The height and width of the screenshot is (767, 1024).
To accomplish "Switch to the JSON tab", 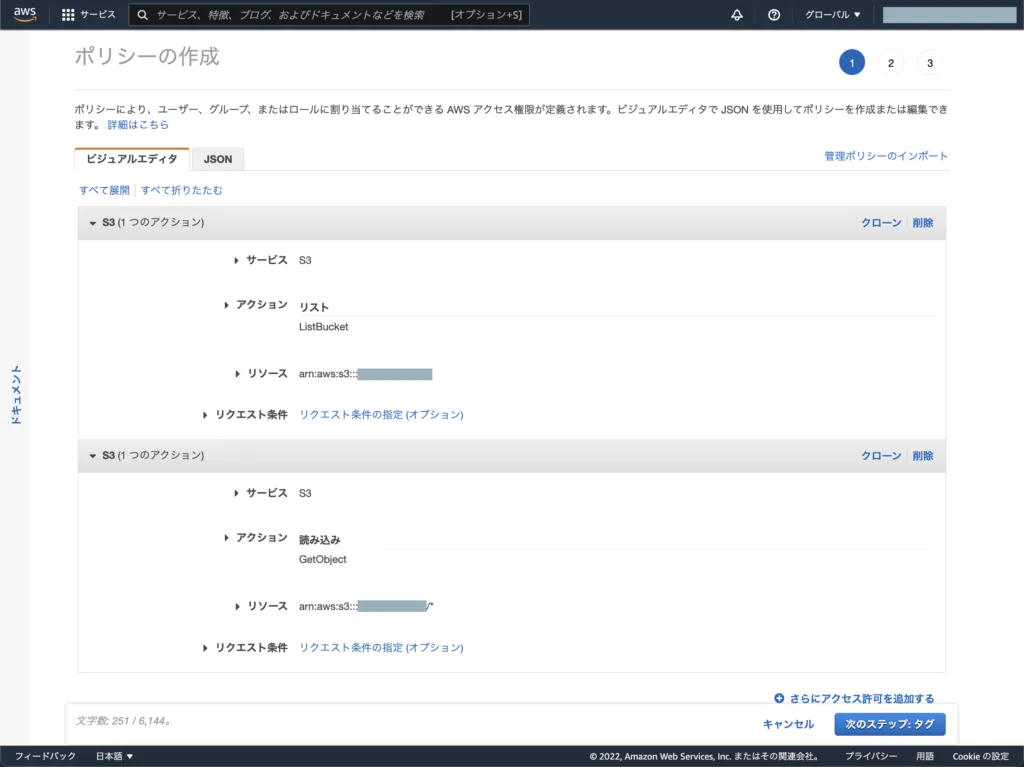I will point(218,159).
